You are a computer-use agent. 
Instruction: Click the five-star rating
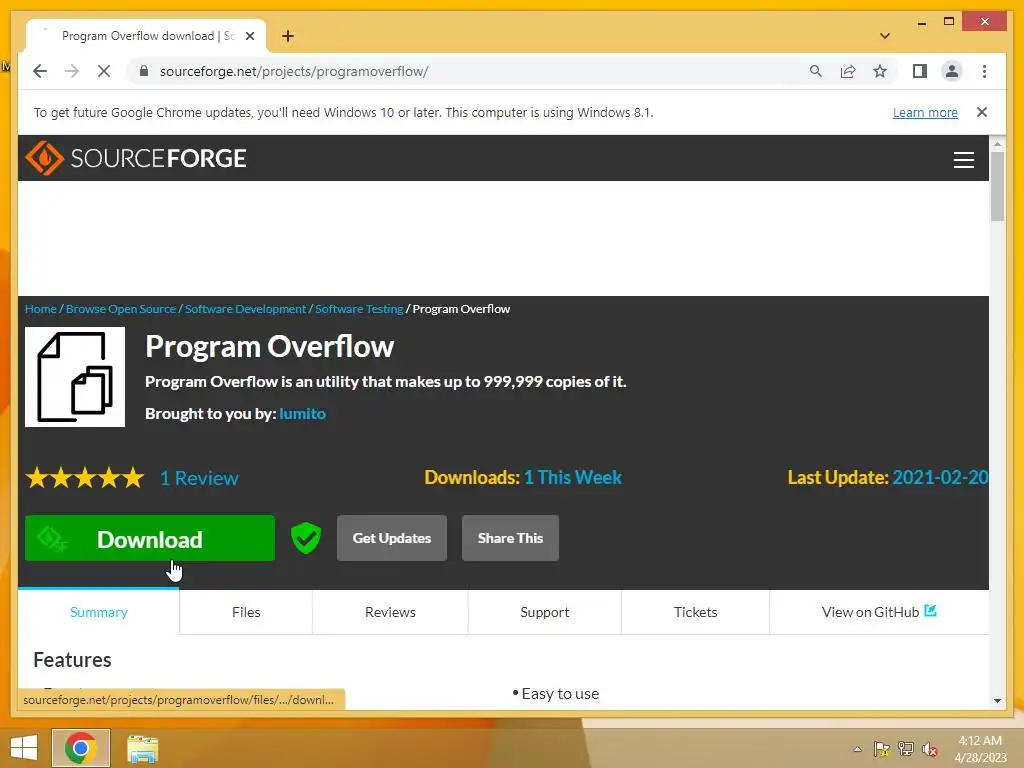pyautogui.click(x=85, y=478)
